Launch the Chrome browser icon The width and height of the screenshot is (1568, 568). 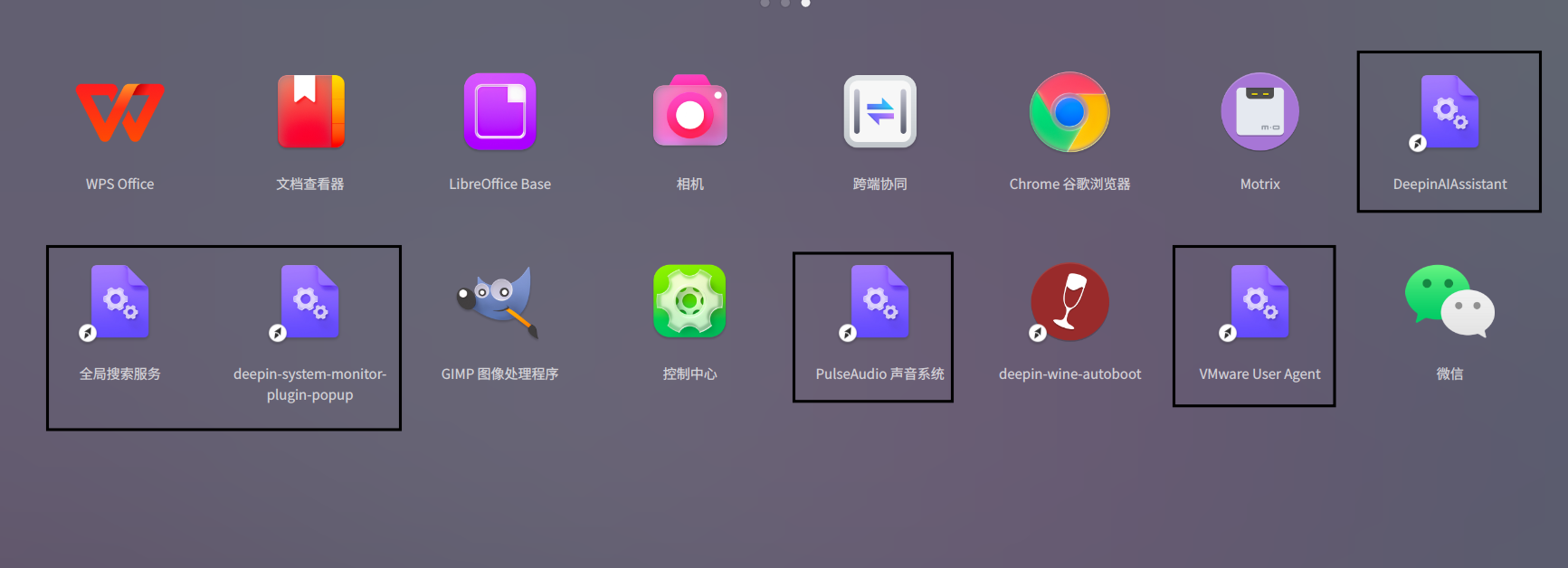tap(1069, 112)
